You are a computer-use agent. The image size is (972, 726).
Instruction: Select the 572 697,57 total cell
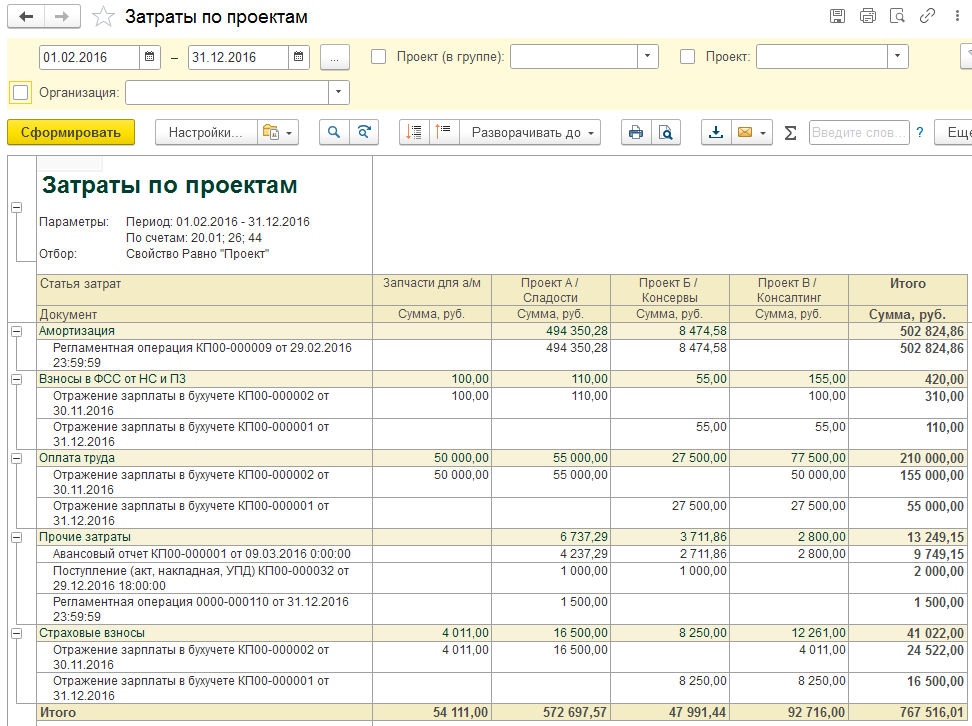pos(551,712)
